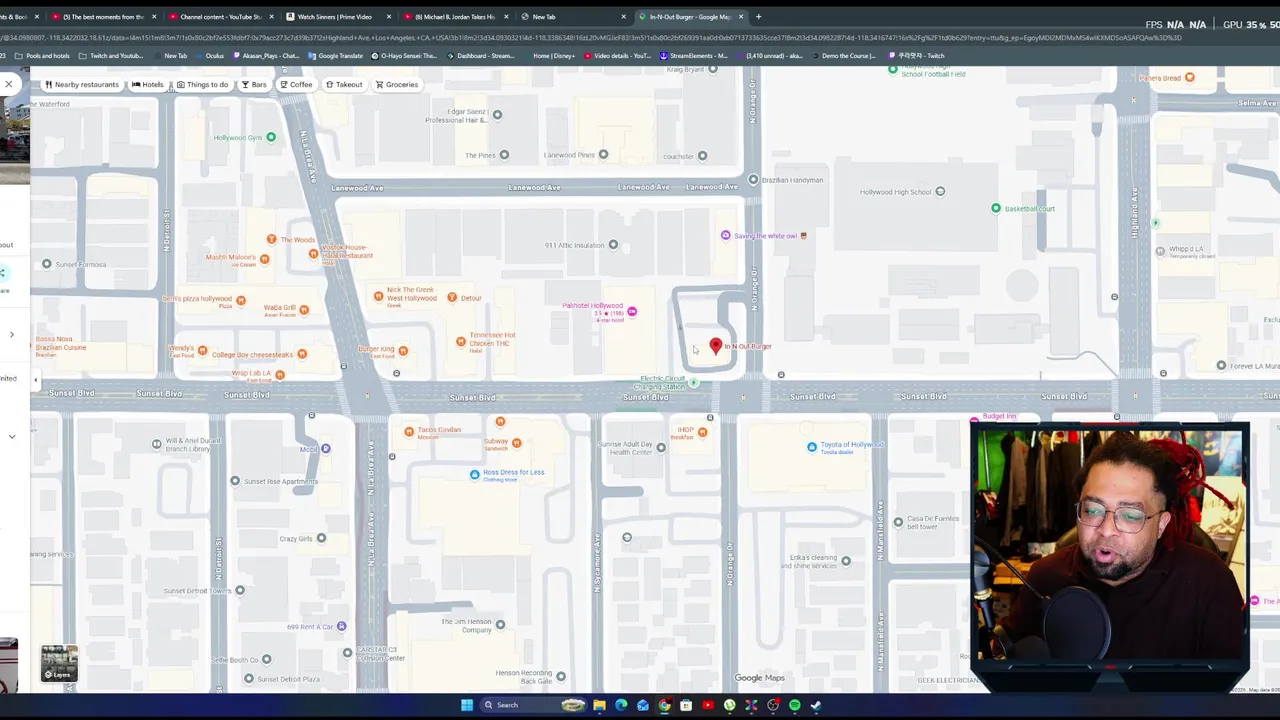
Task: Filter by Nearby restaurants chip
Action: 82,84
